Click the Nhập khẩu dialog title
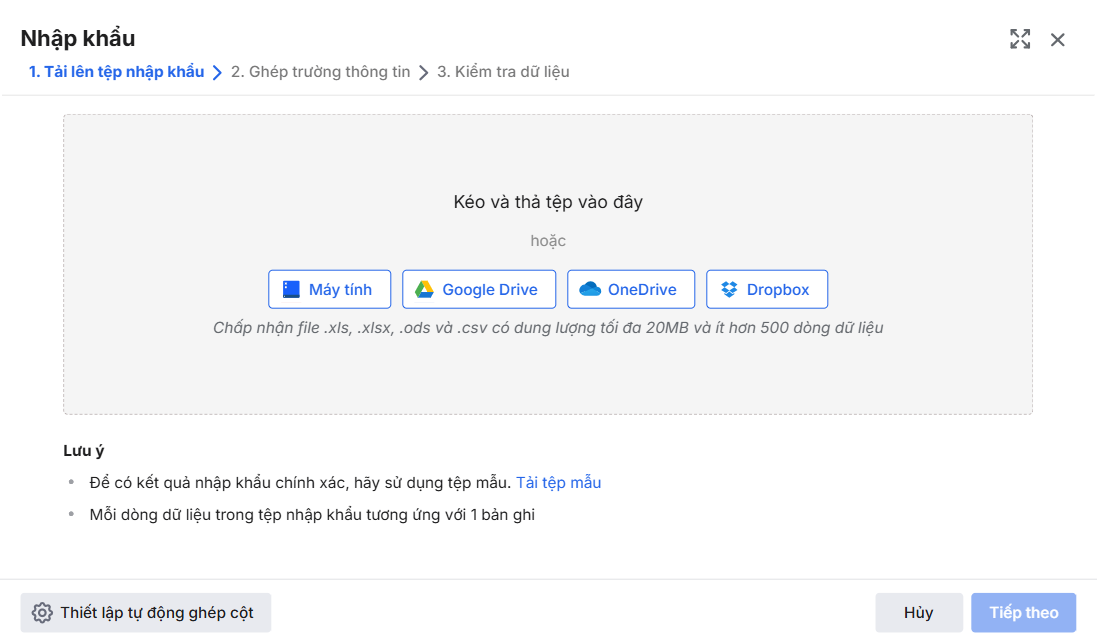Screen dimensions: 1097x644 click(x=78, y=39)
